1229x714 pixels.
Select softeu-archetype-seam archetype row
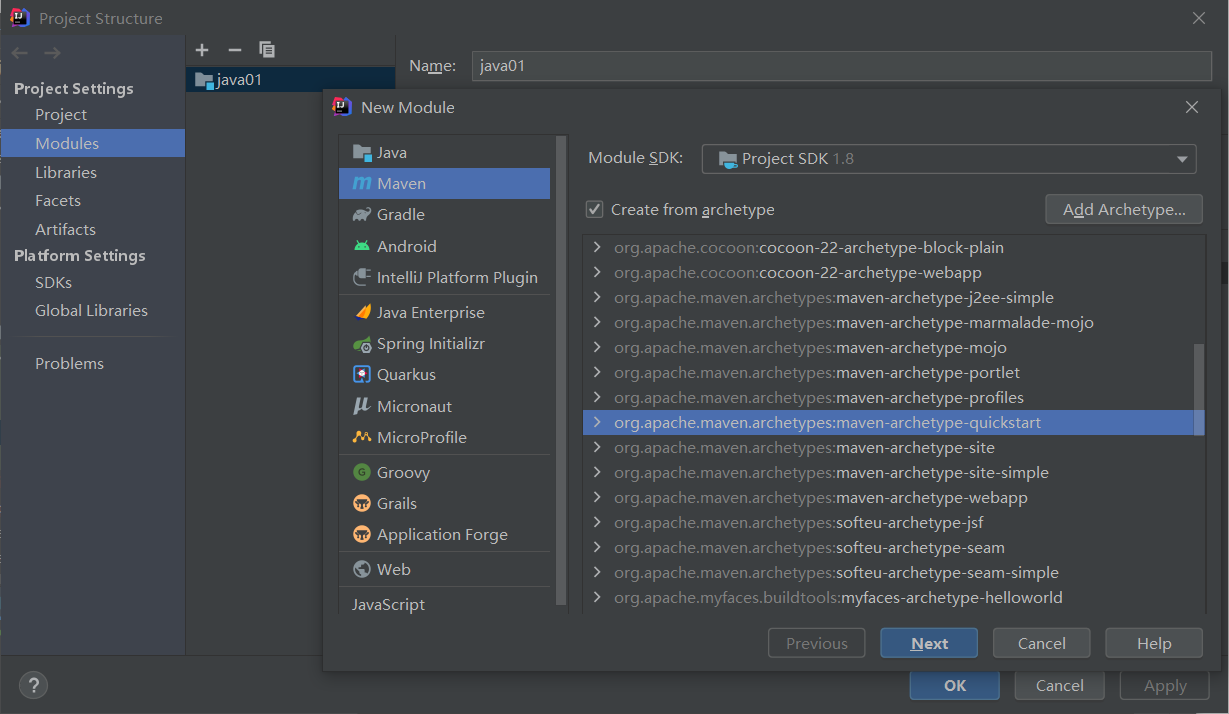[894, 547]
